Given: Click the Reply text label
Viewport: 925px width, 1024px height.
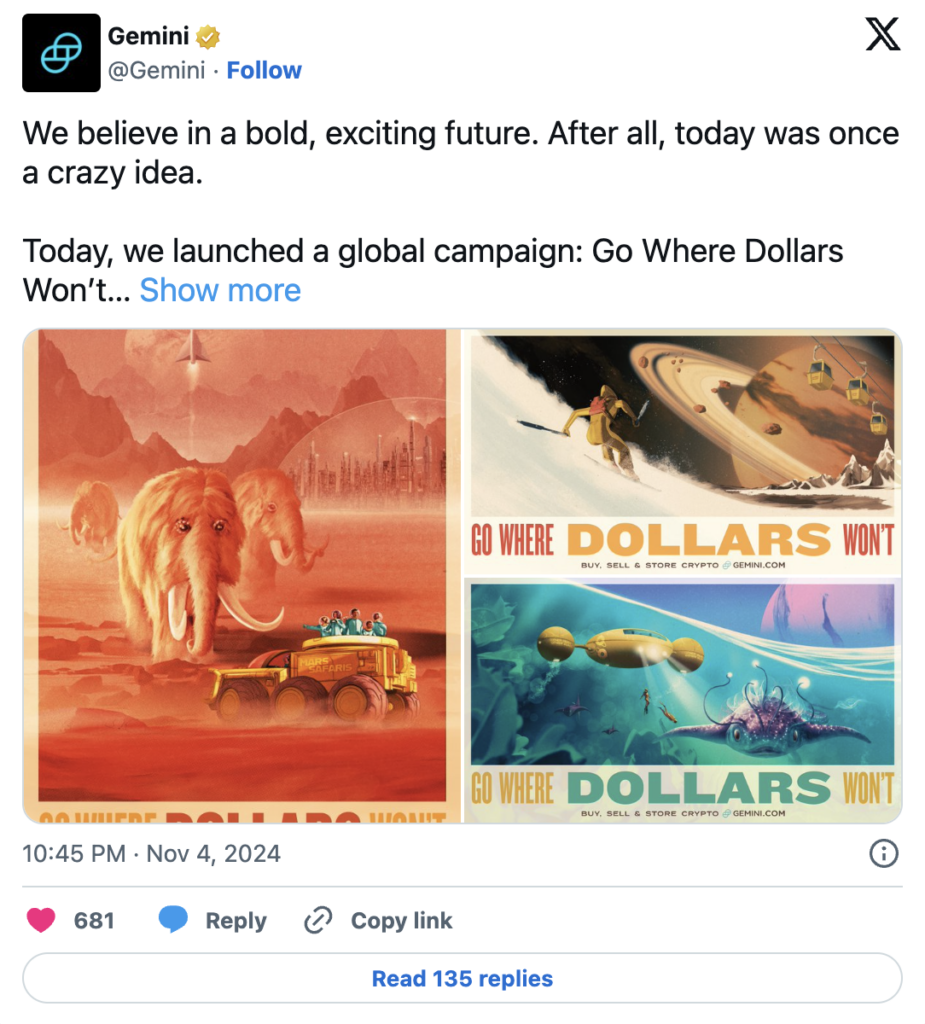Looking at the screenshot, I should pyautogui.click(x=236, y=921).
